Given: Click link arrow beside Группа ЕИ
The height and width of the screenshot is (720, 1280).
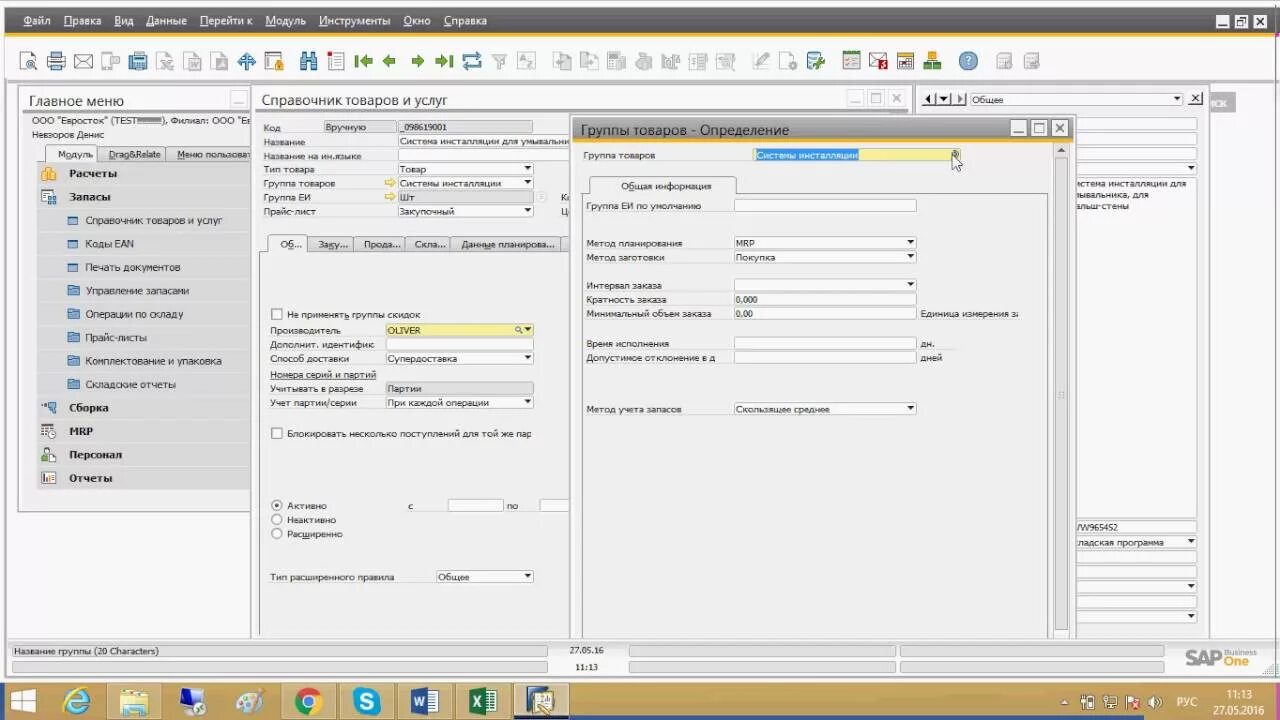Looking at the screenshot, I should click(390, 197).
